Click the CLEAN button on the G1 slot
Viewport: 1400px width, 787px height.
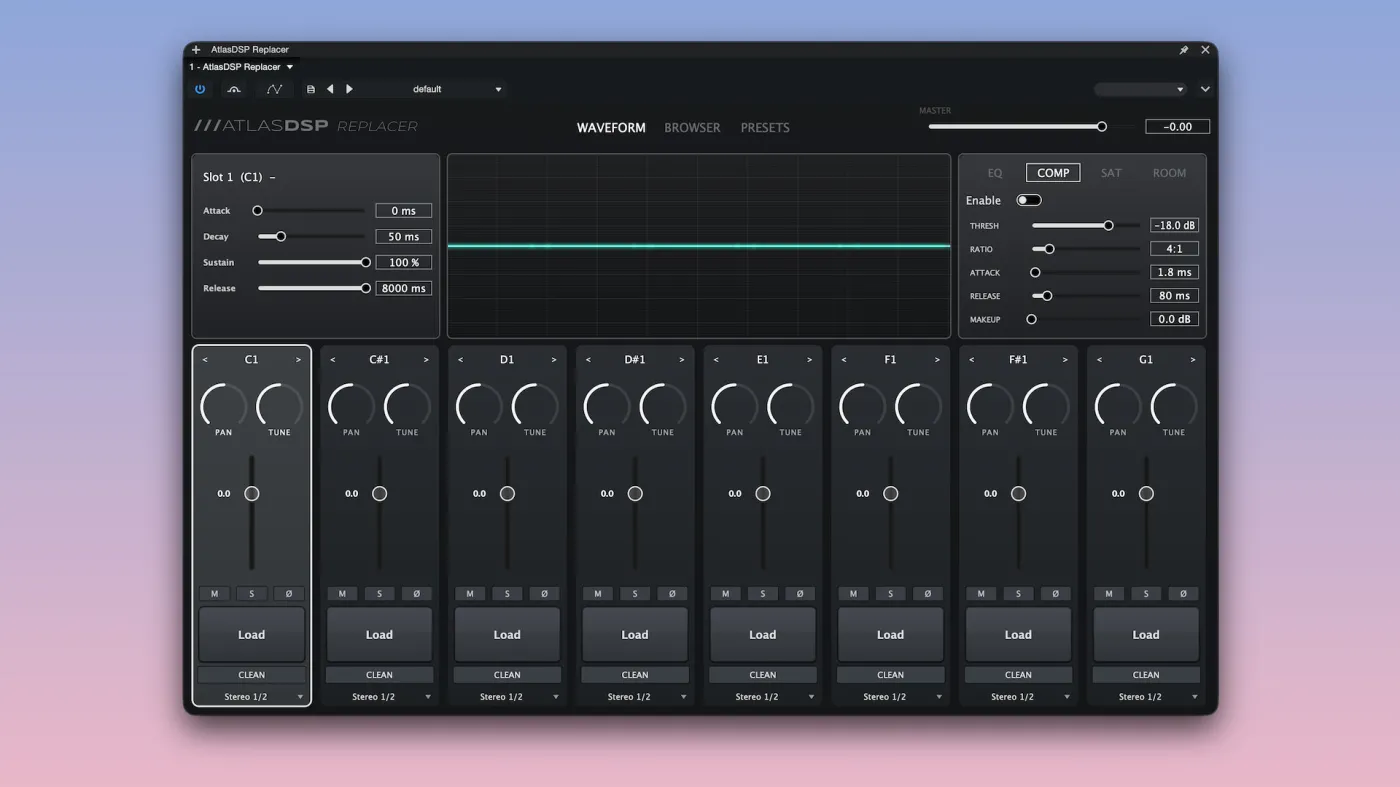1146,675
